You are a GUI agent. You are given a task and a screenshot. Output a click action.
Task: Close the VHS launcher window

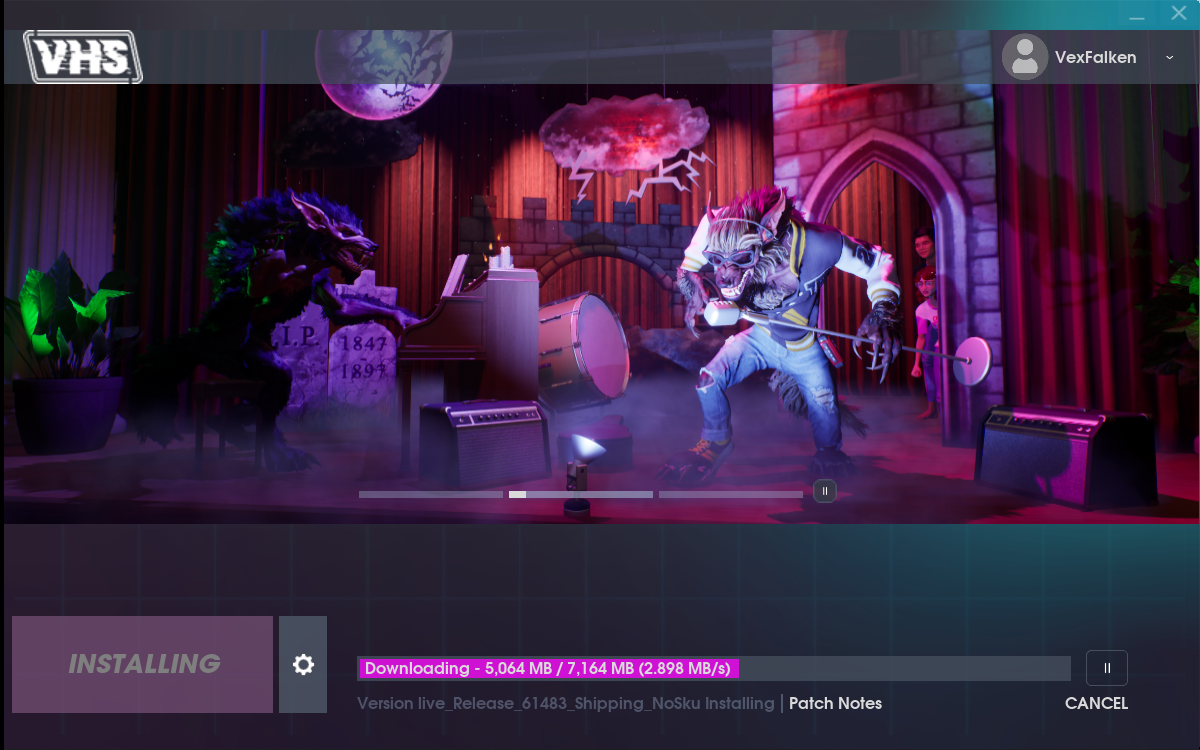(1178, 14)
